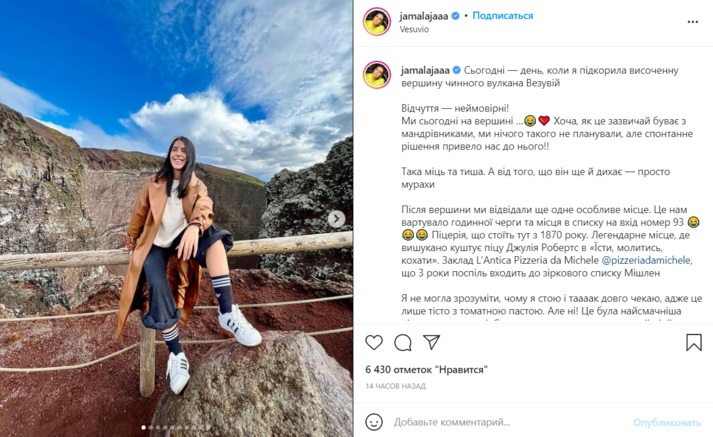Screen dimensions: 713x437
Task: Click the photo of the woman on Vesuvius
Action: 176,218
